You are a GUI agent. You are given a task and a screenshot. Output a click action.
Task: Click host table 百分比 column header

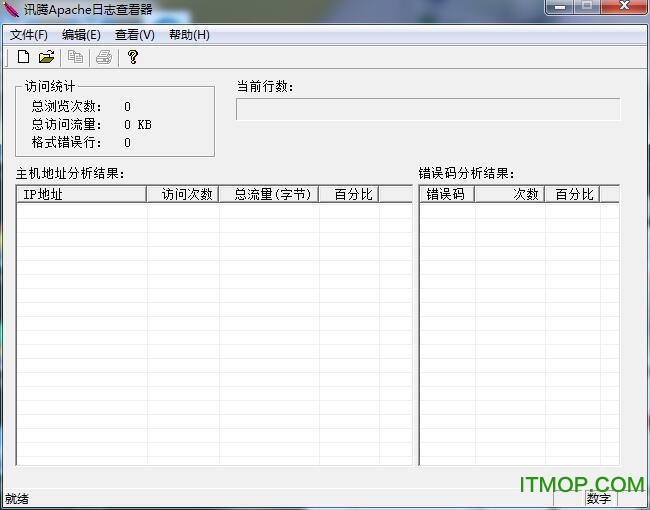(x=349, y=194)
